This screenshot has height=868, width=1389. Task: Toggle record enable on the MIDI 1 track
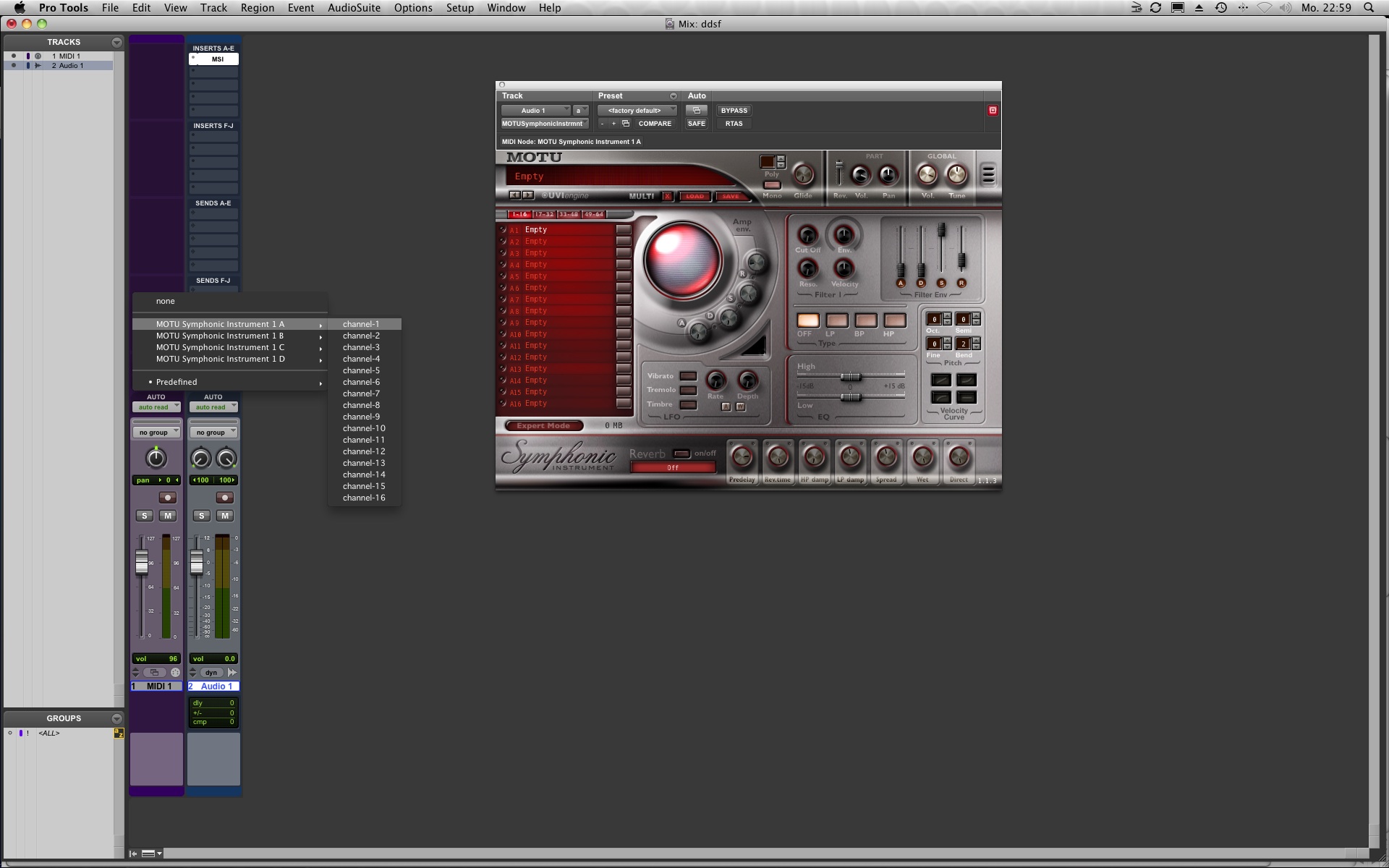click(167, 498)
